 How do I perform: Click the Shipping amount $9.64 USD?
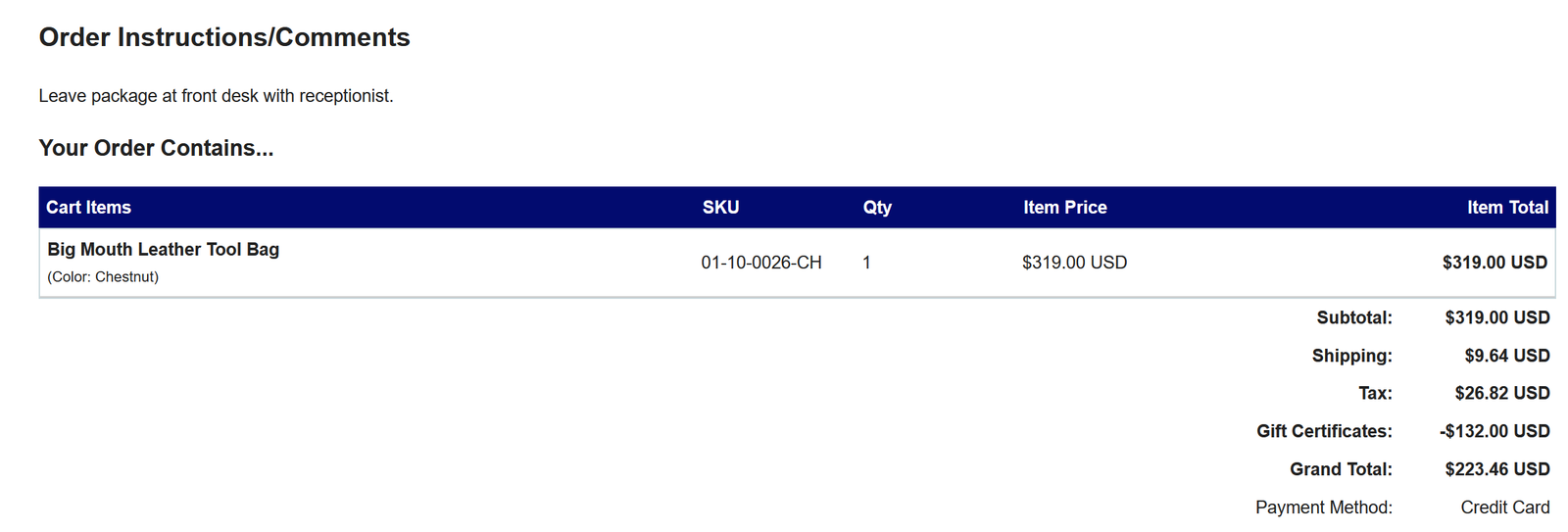[x=1506, y=356]
